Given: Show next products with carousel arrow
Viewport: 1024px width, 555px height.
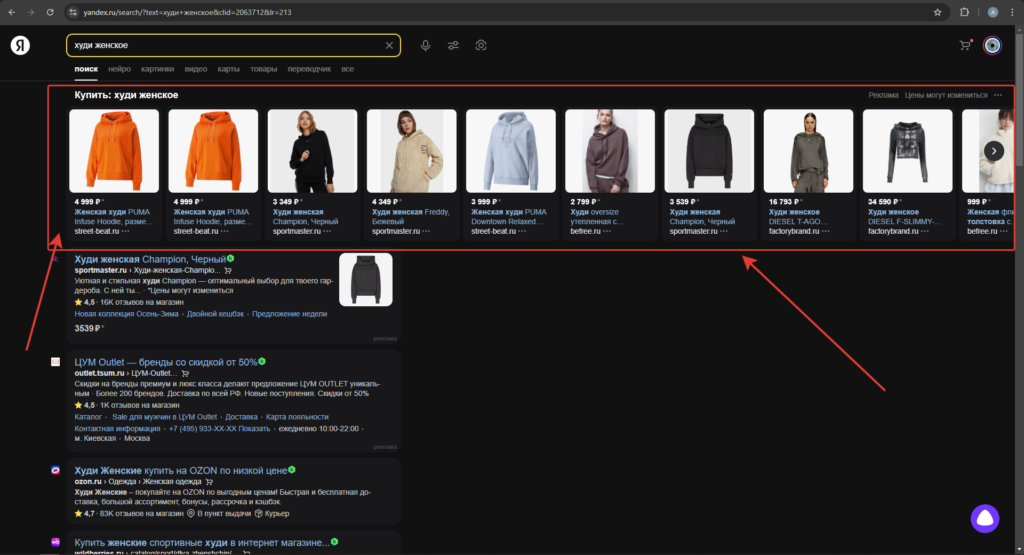Looking at the screenshot, I should [x=994, y=151].
